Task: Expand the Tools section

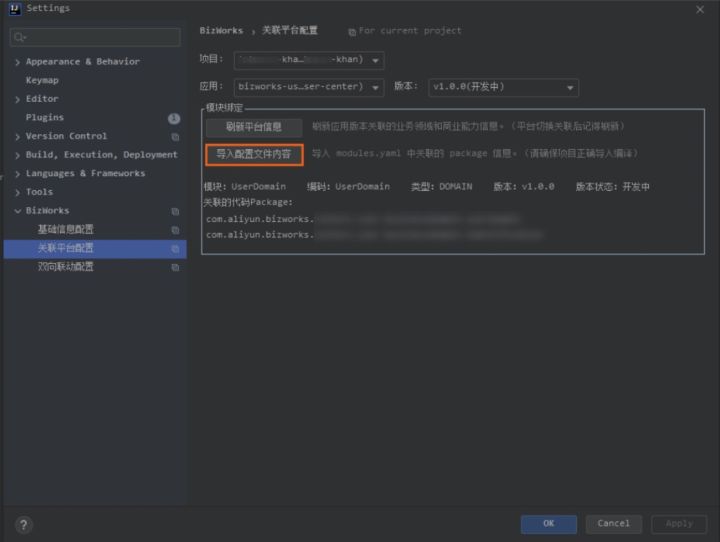Action: click(17, 192)
